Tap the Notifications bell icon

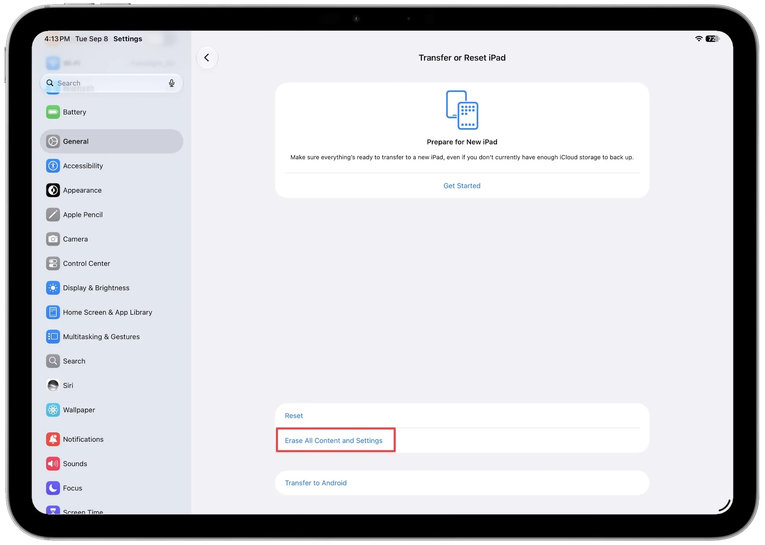pos(53,439)
